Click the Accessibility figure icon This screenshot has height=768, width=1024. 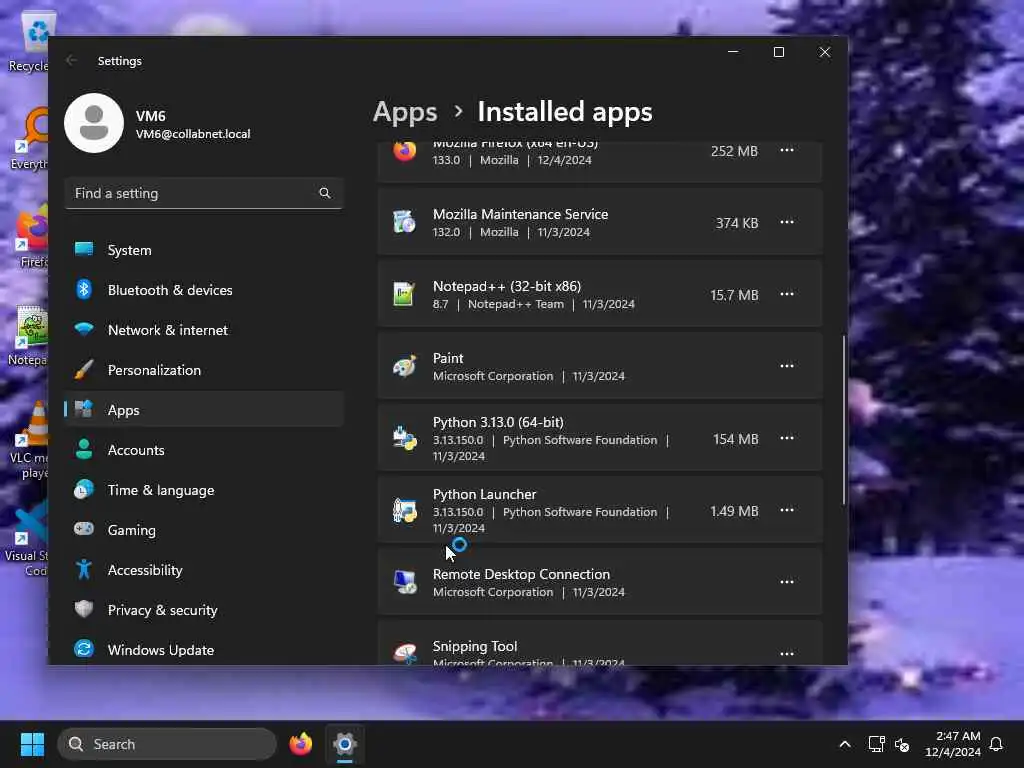[x=84, y=569]
